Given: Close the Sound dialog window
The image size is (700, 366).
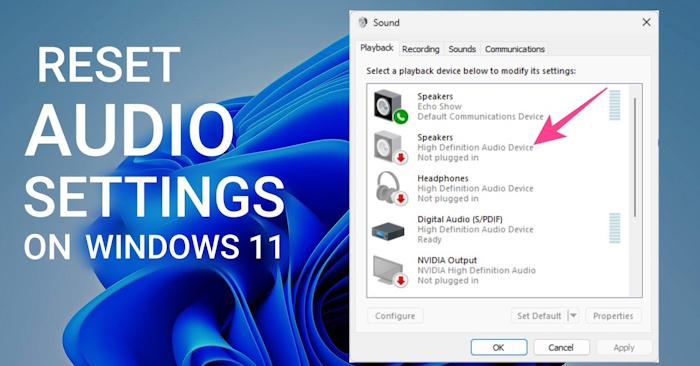Looking at the screenshot, I should click(x=646, y=22).
